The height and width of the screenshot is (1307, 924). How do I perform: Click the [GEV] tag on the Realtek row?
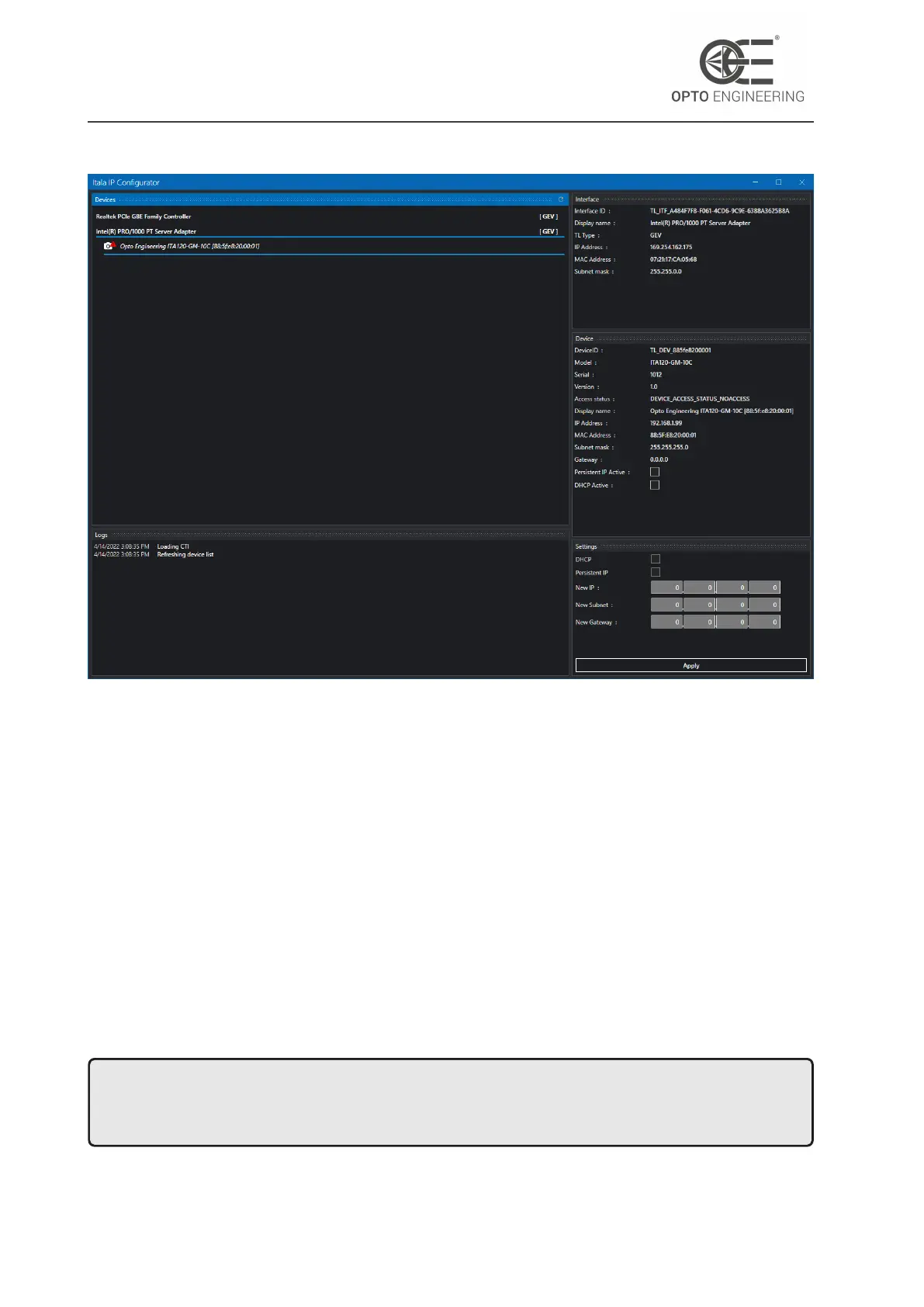(549, 217)
